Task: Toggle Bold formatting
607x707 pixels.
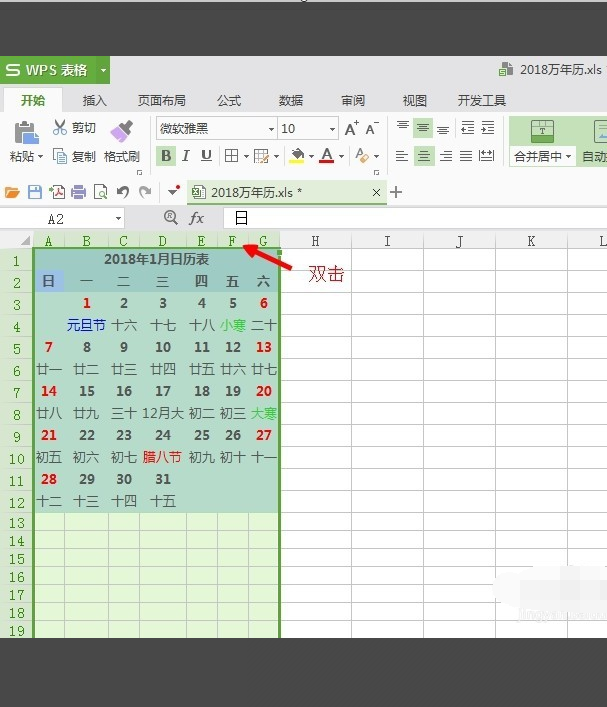Action: 166,156
